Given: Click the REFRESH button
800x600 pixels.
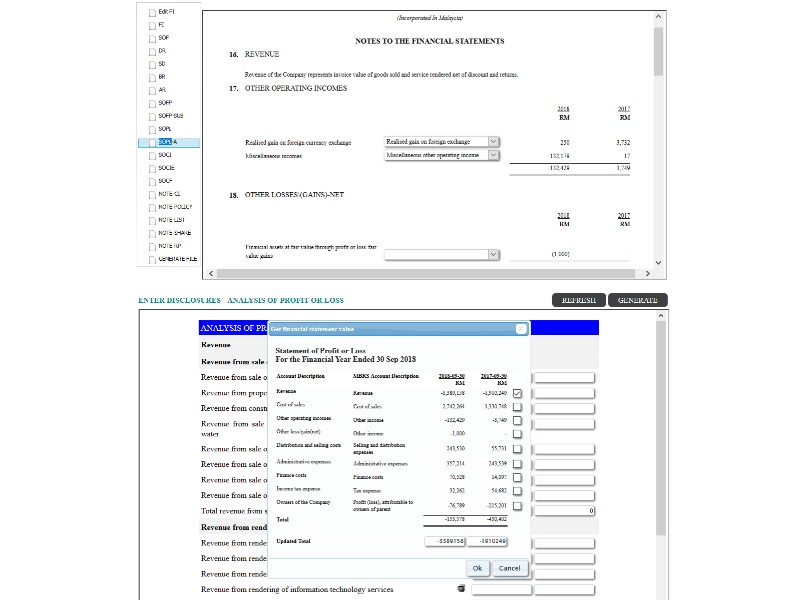Looking at the screenshot, I should pyautogui.click(x=579, y=300).
